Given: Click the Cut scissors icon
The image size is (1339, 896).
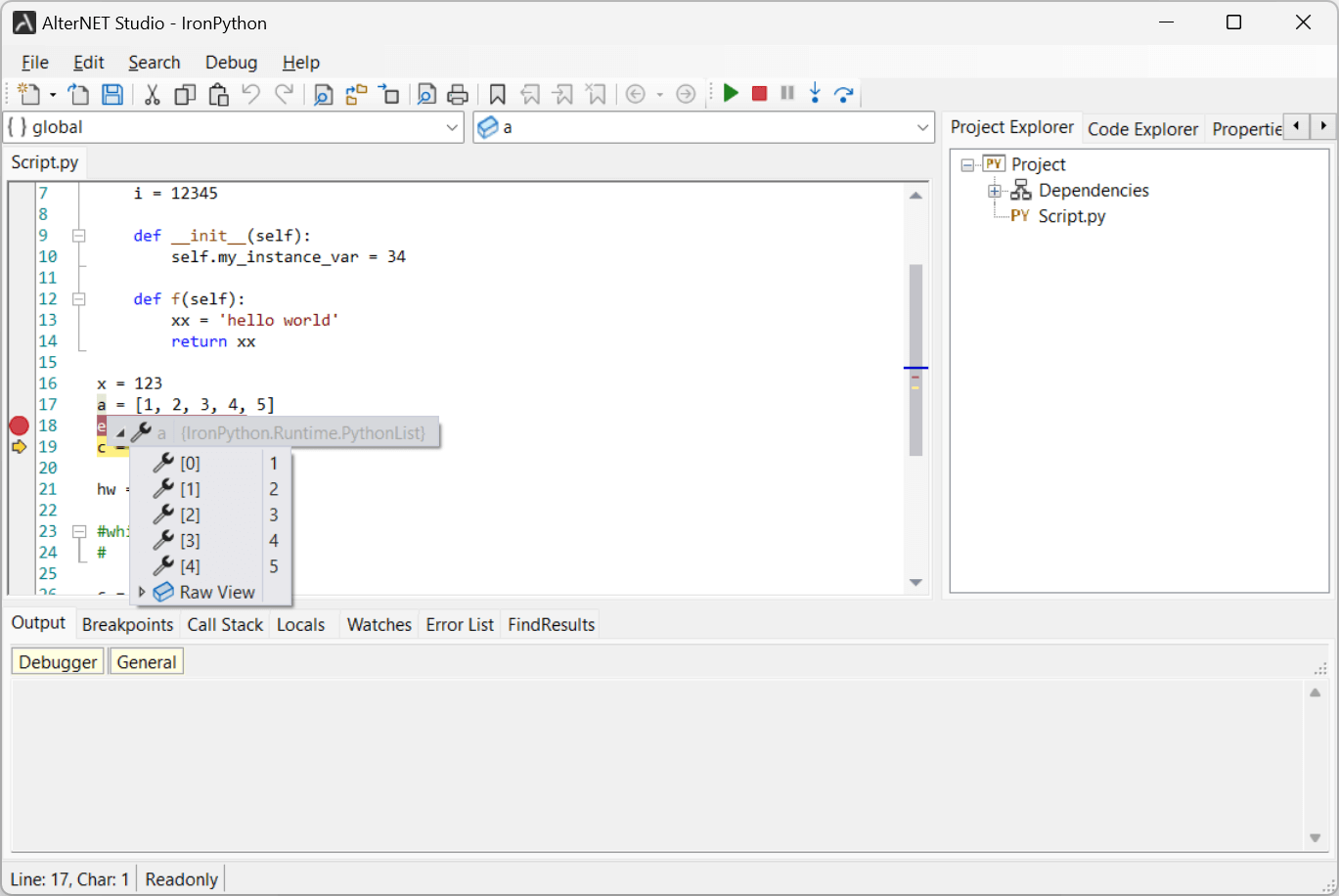Looking at the screenshot, I should (152, 94).
